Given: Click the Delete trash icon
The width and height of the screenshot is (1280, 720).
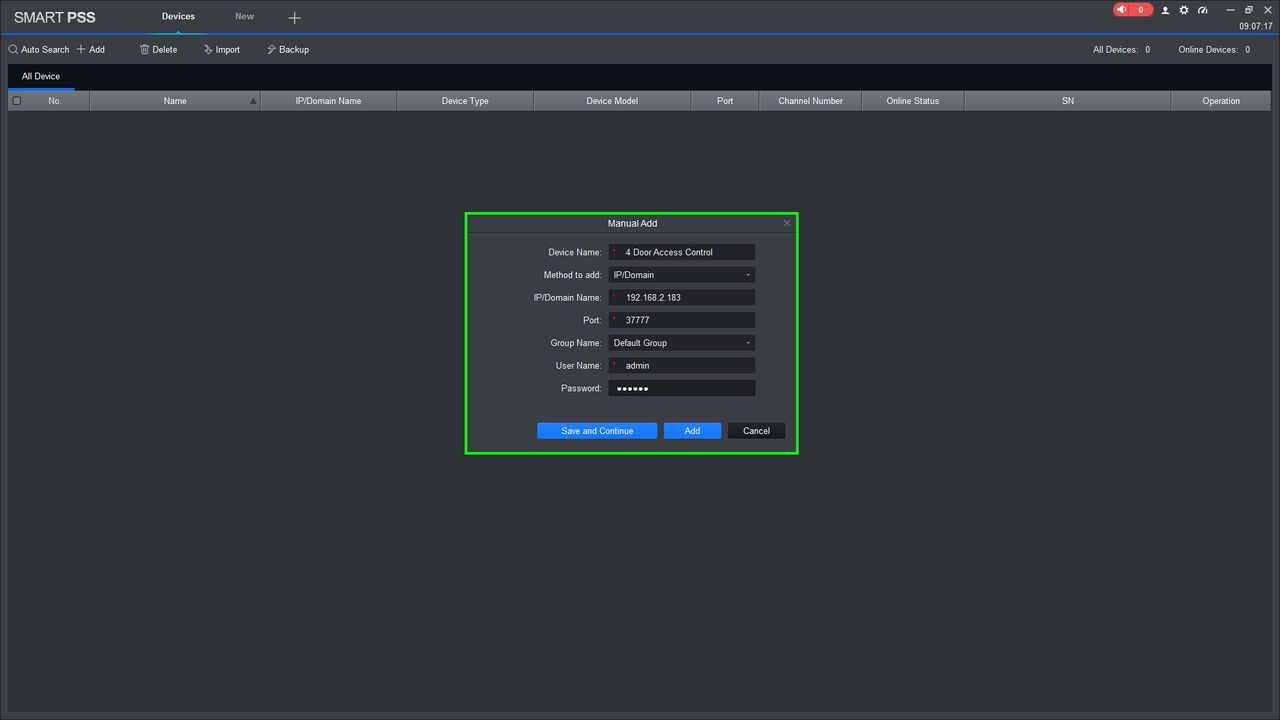Looking at the screenshot, I should [145, 49].
